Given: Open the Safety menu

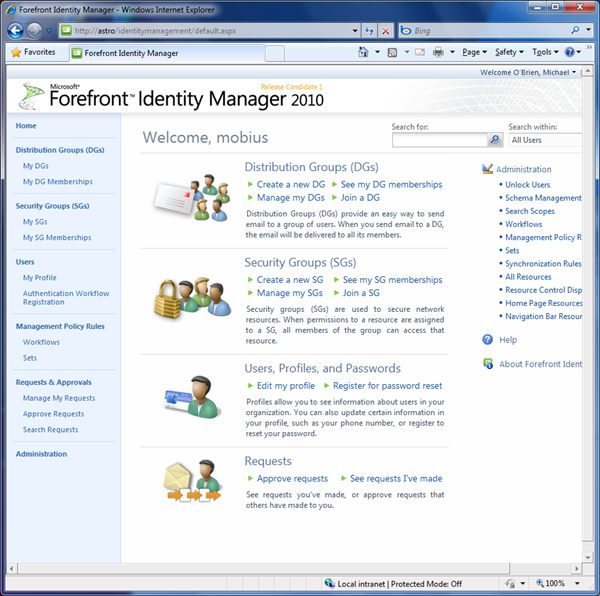Looking at the screenshot, I should [x=509, y=52].
